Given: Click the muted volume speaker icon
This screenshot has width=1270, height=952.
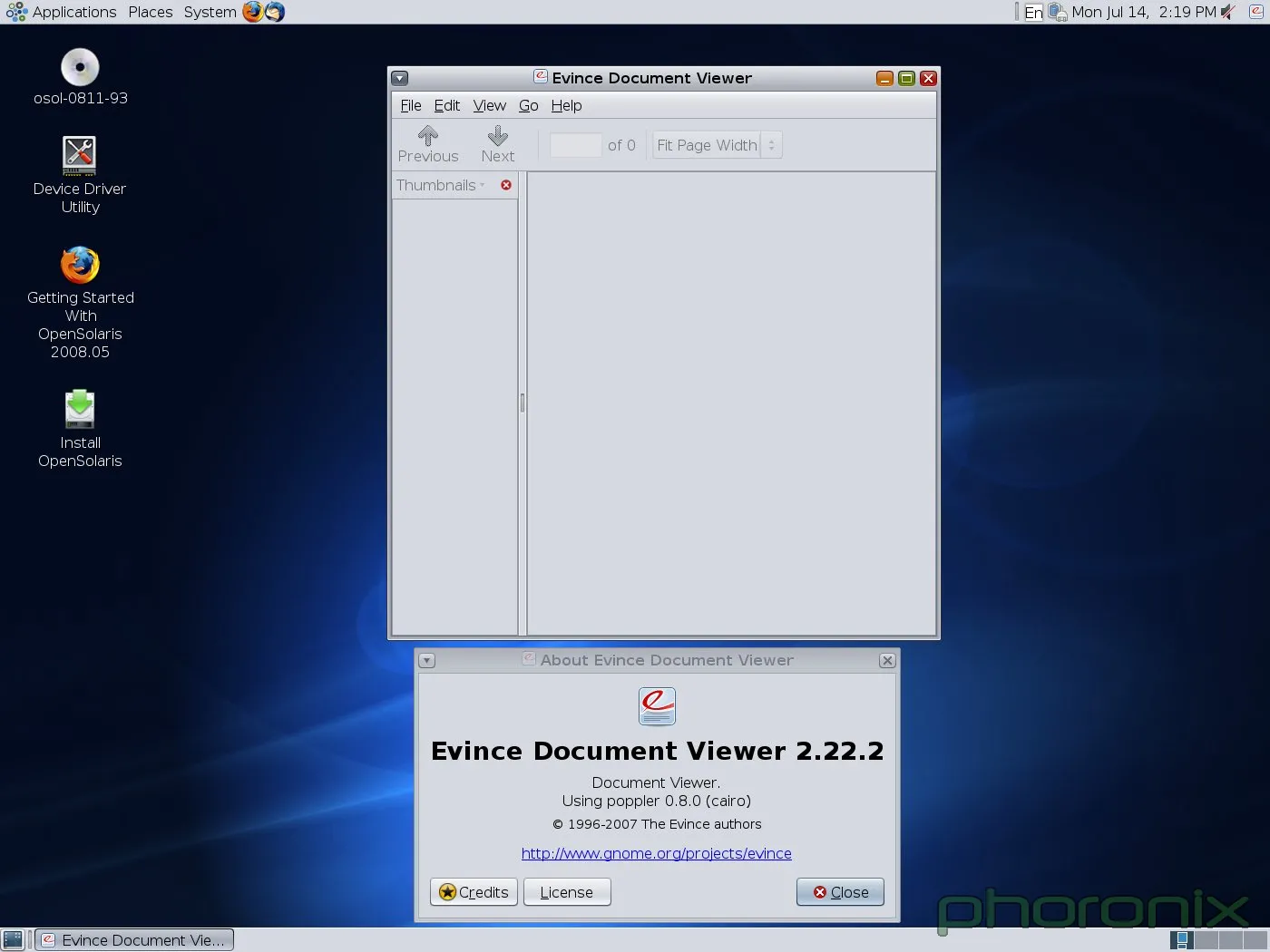Looking at the screenshot, I should 1228,12.
